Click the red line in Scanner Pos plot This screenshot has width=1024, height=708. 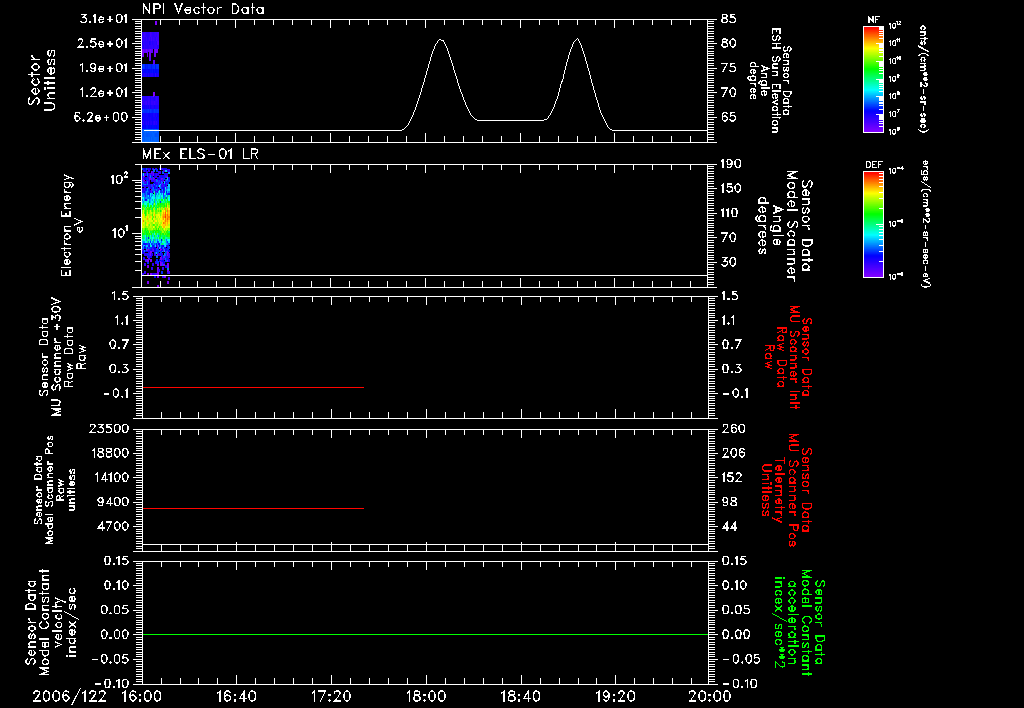point(253,508)
